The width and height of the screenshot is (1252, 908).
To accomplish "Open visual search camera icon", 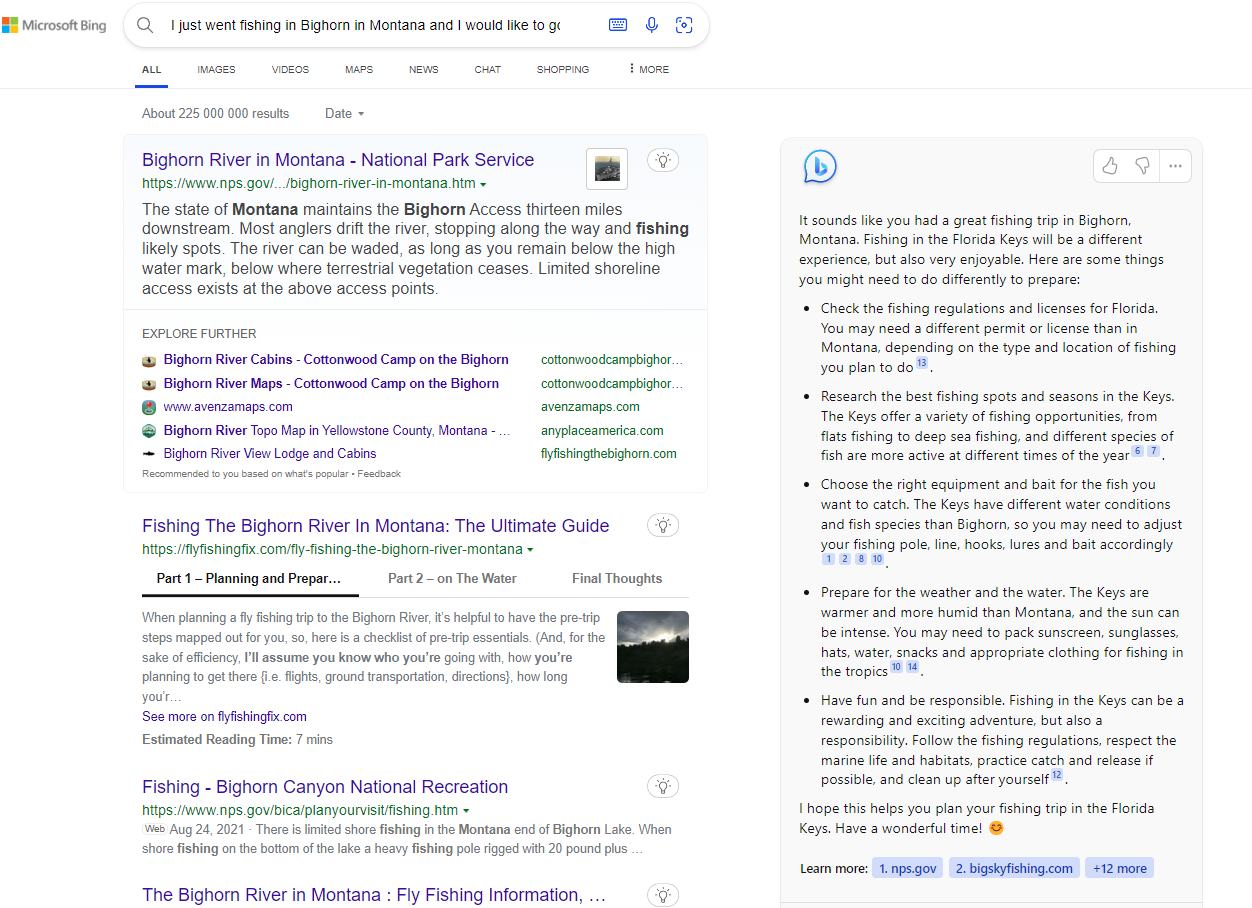I will click(684, 25).
